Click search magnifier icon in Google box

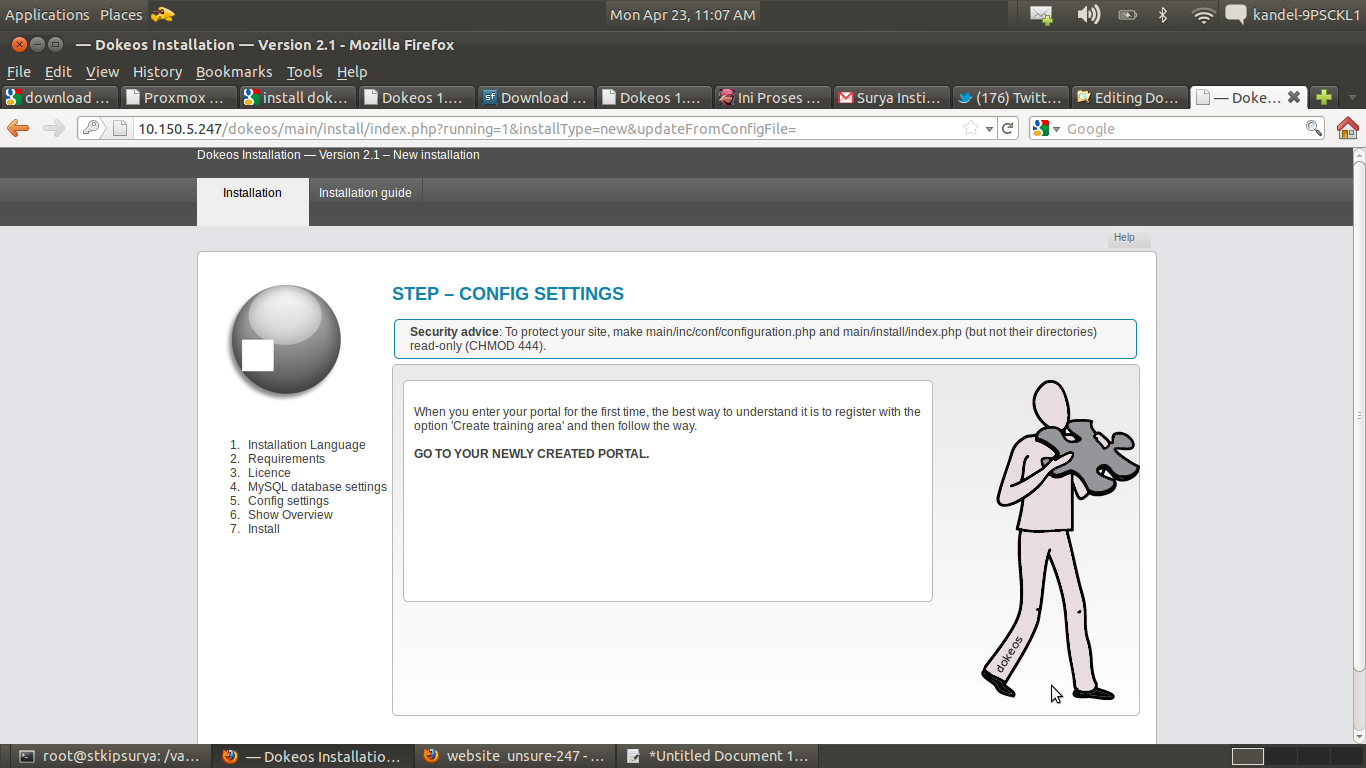click(x=1314, y=128)
